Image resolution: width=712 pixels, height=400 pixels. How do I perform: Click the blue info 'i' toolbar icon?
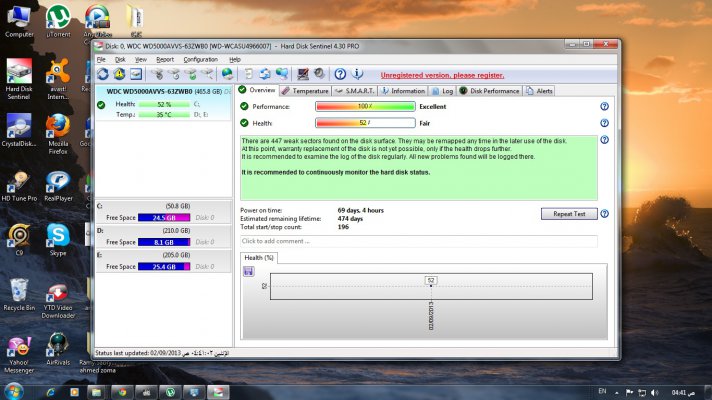click(x=357, y=74)
